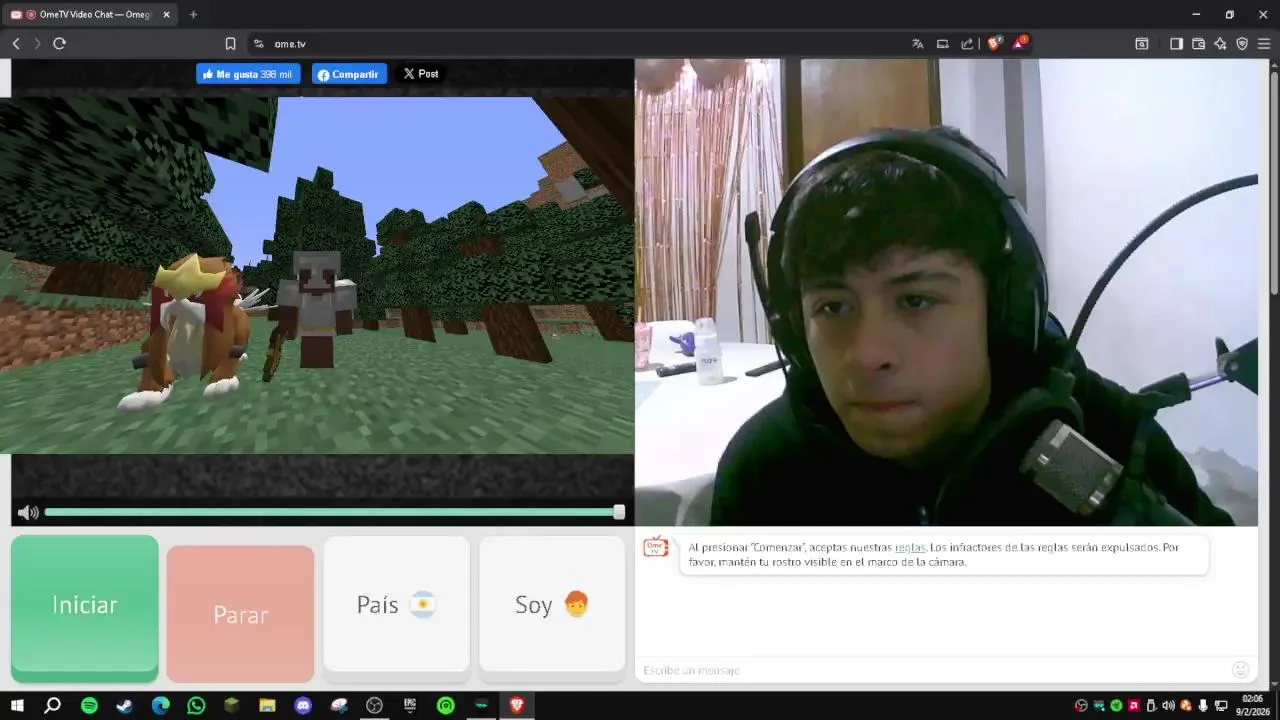The height and width of the screenshot is (720, 1280).
Task: Open Windows taskbar search
Action: click(53, 706)
